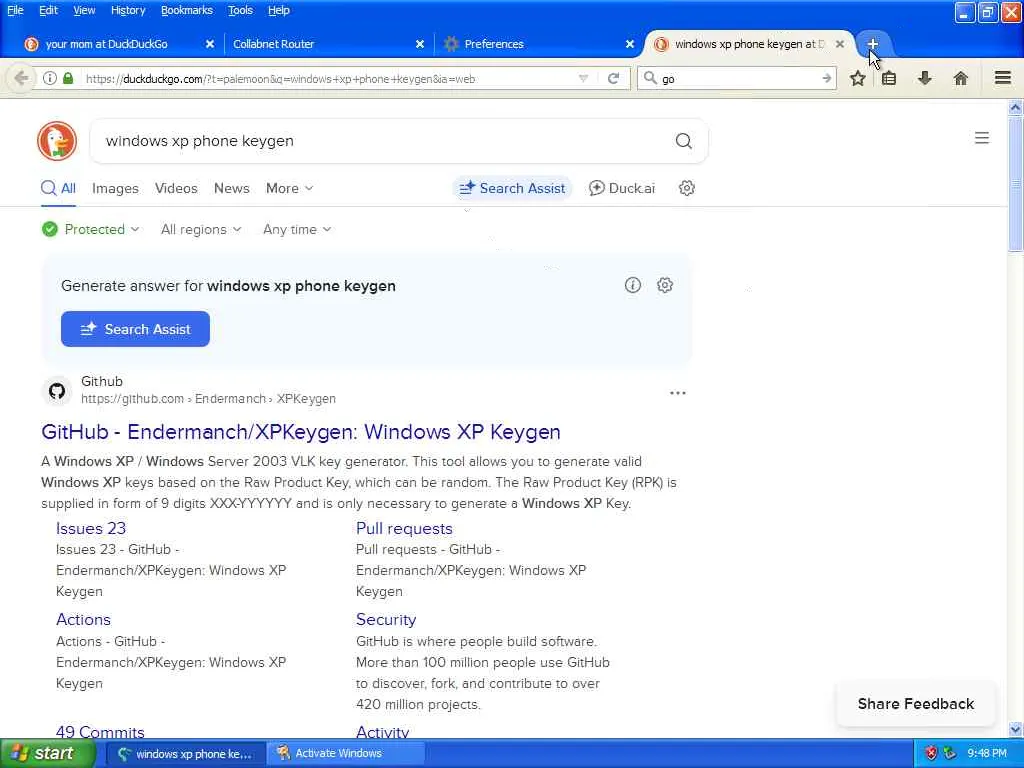The height and width of the screenshot is (768, 1024).
Task: Click the search bar go arrow
Action: click(827, 78)
